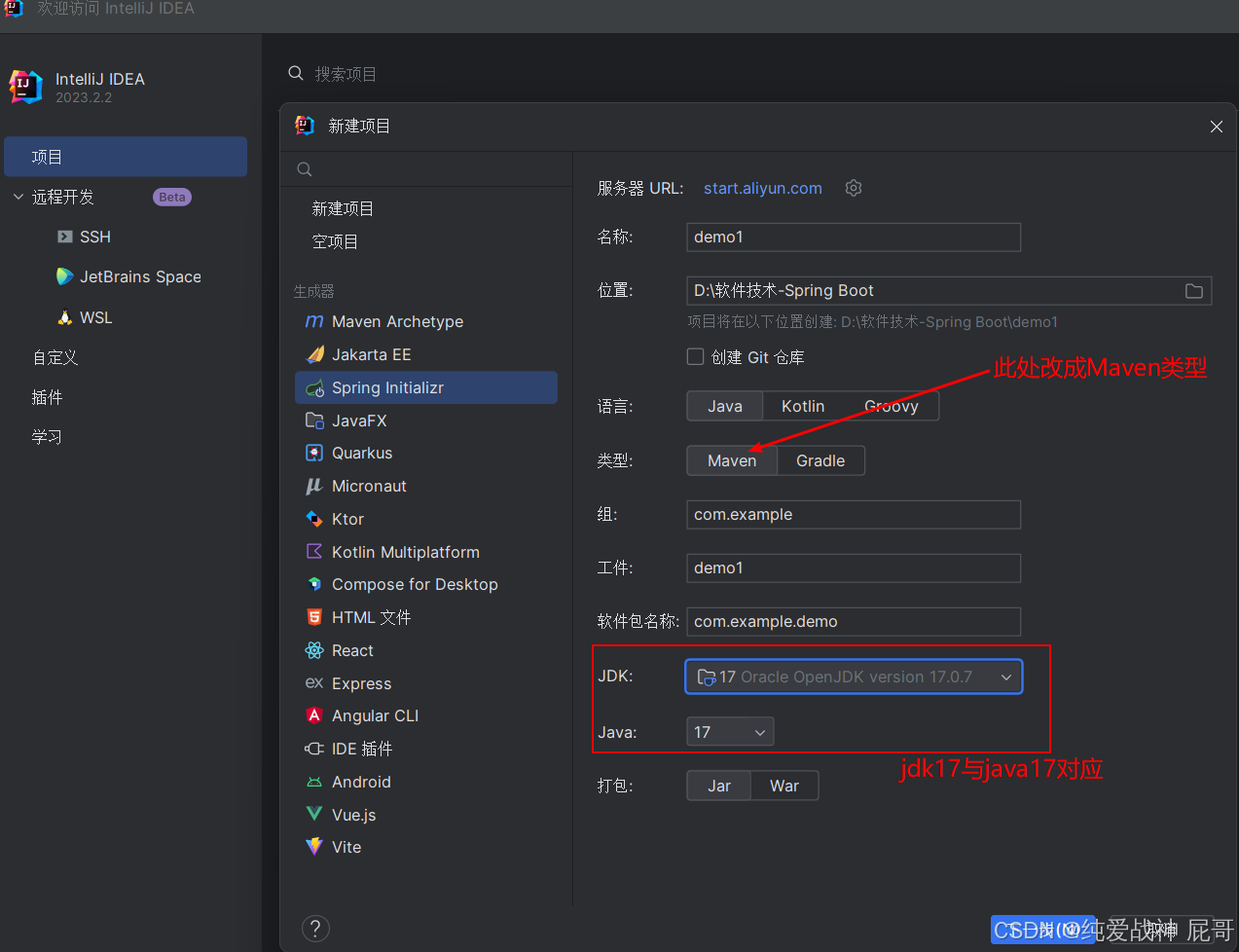This screenshot has width=1239, height=952.
Task: Select JetBrains Space under Remote Development
Action: point(140,276)
